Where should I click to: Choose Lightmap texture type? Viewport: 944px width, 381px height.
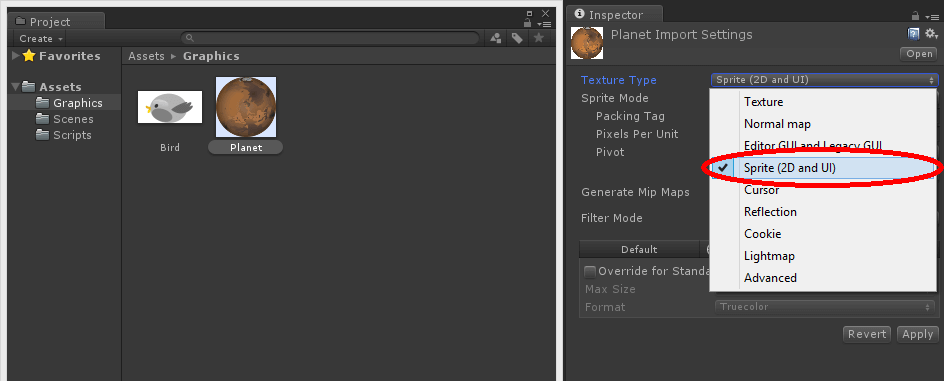pyautogui.click(x=823, y=256)
